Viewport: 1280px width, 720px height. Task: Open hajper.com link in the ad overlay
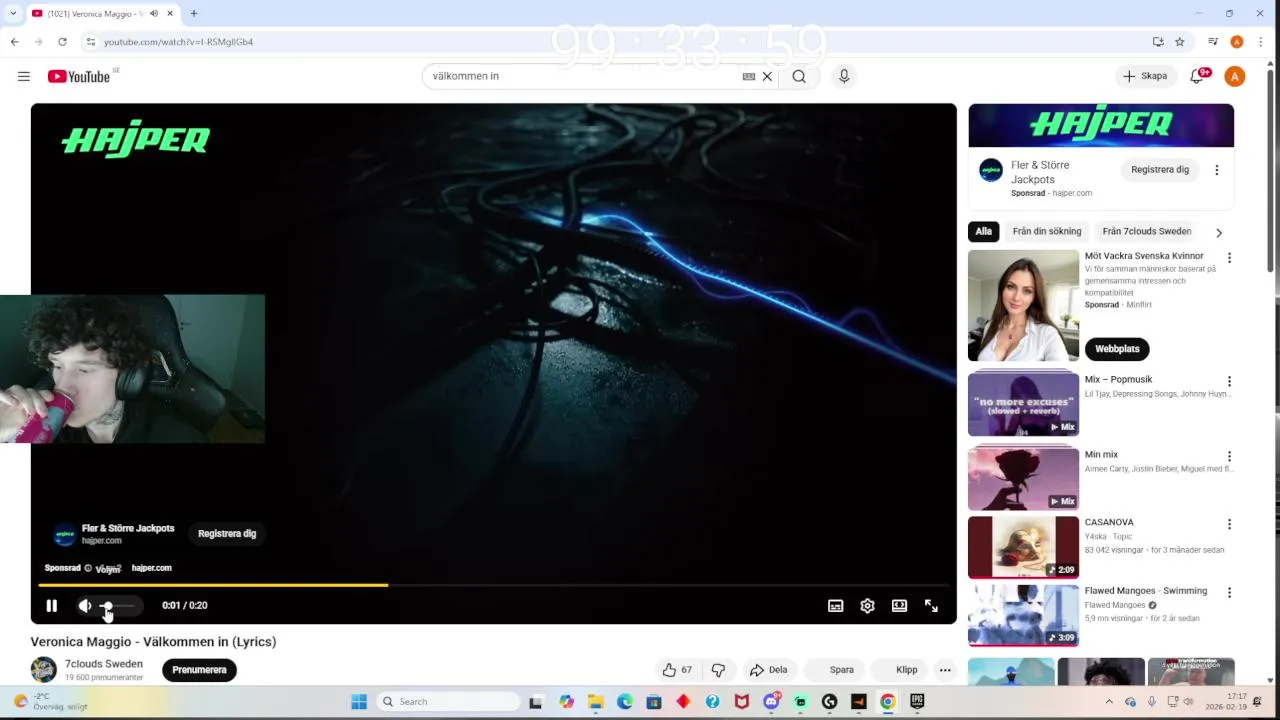click(x=152, y=568)
